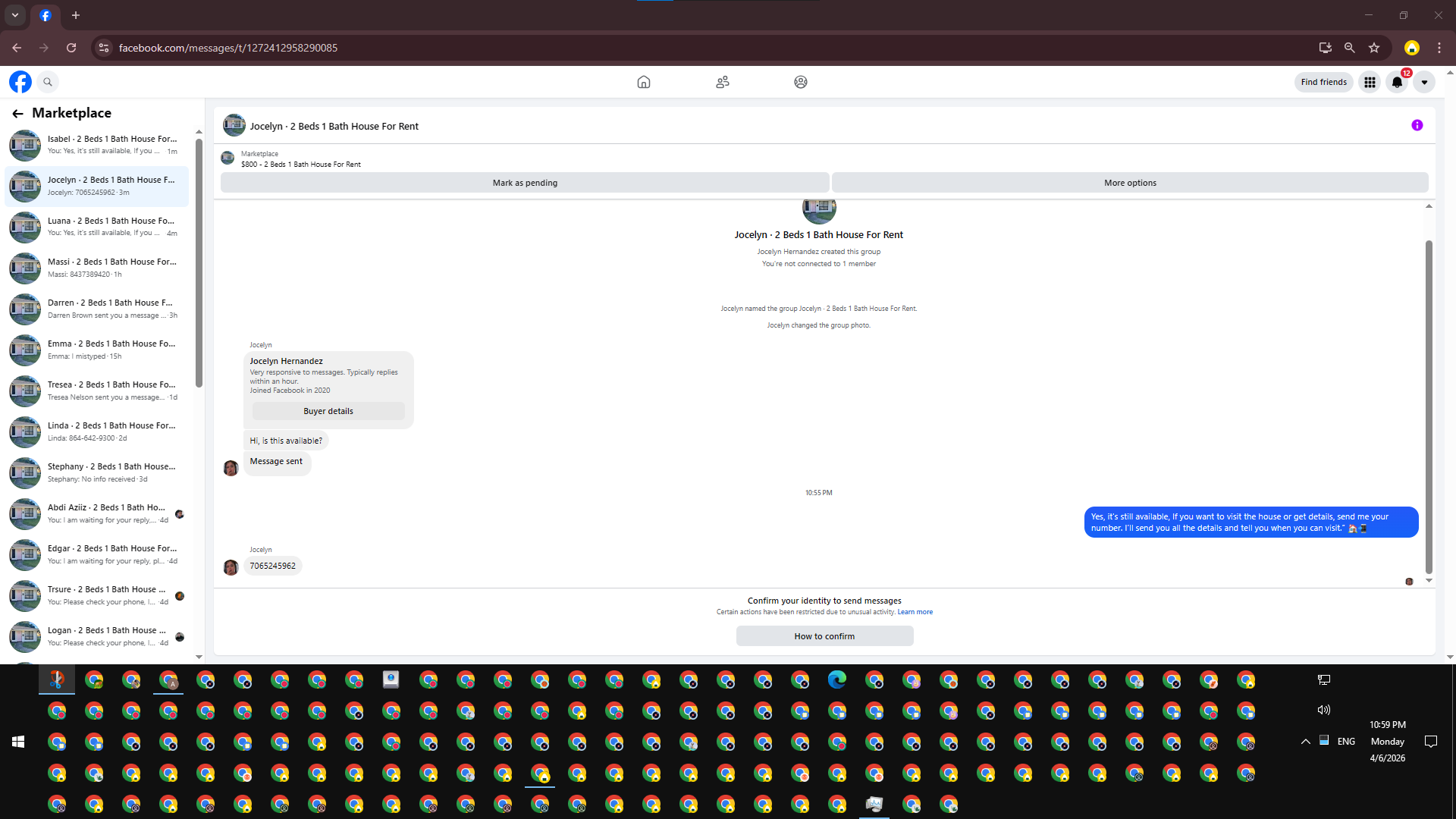Click Jocelyn's avatar next to 7065245962 message
Image resolution: width=1456 pixels, height=819 pixels.
tap(231, 567)
